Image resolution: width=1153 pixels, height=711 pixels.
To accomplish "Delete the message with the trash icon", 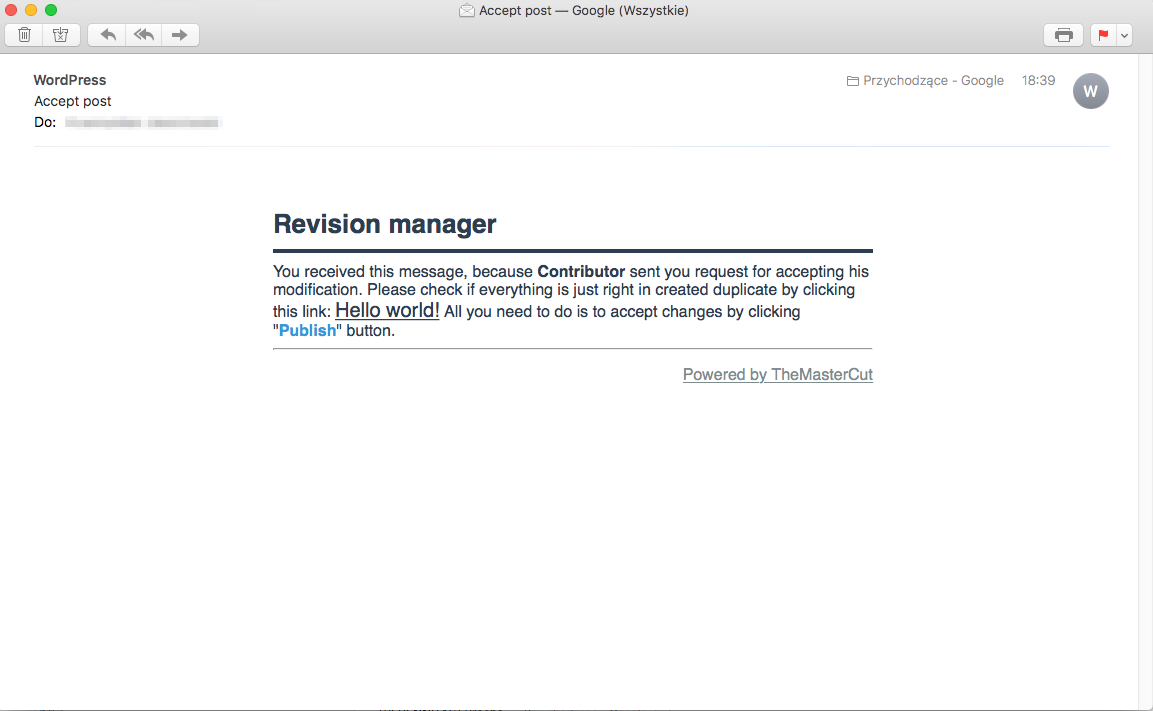I will [x=24, y=35].
